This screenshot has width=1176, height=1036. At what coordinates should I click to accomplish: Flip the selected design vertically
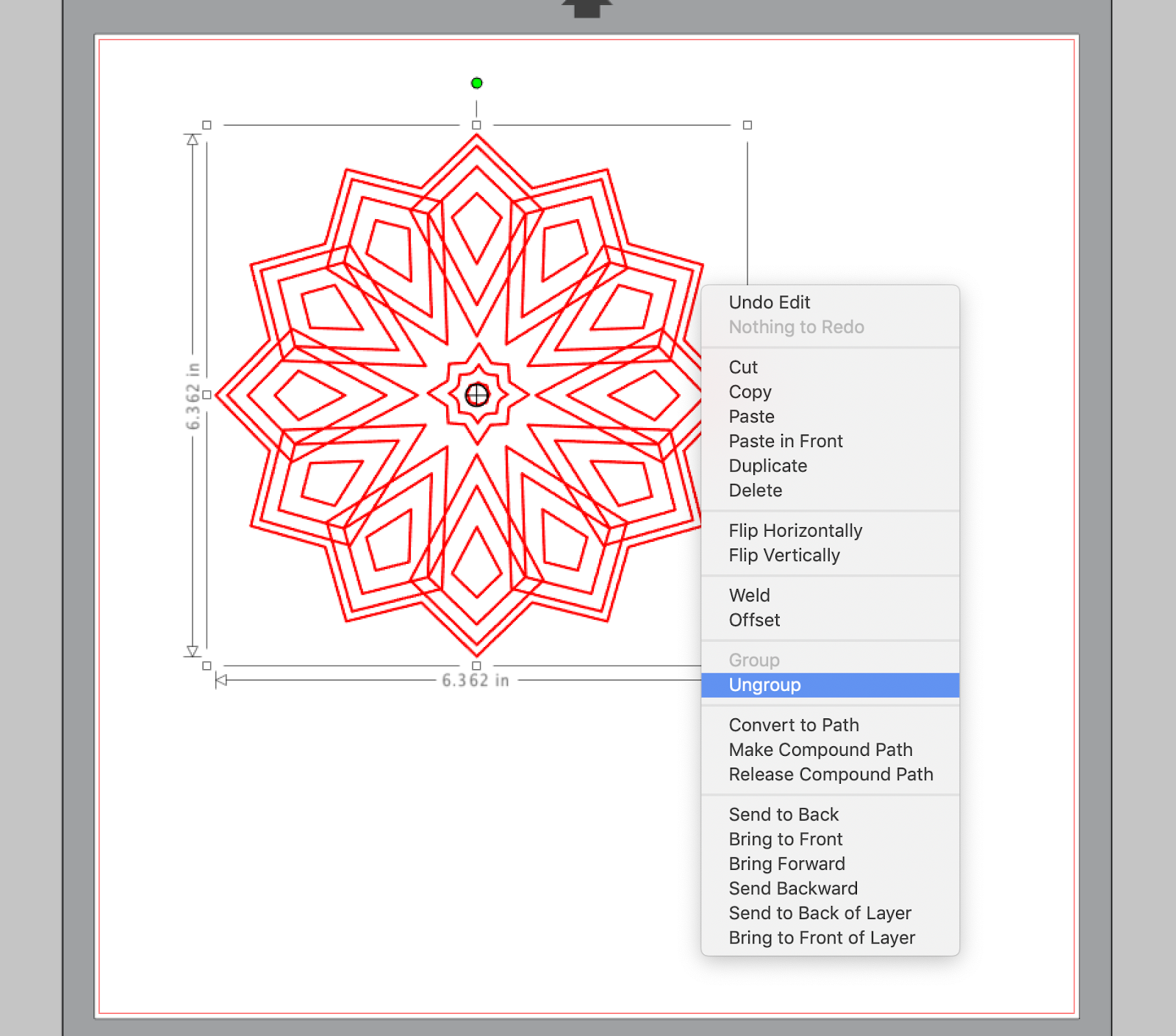(x=784, y=555)
